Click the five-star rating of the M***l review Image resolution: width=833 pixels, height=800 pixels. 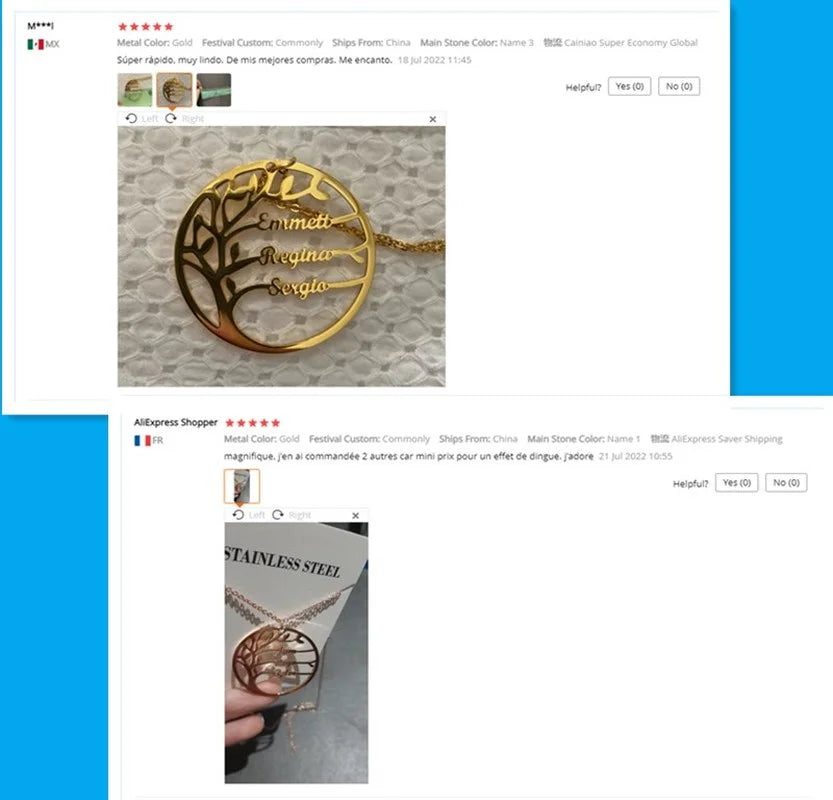click(x=146, y=27)
